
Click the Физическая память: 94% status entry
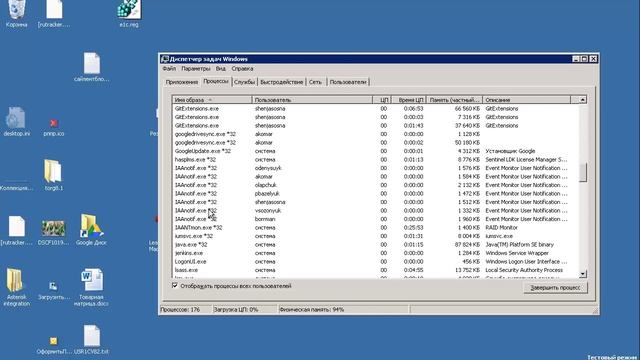(343, 309)
